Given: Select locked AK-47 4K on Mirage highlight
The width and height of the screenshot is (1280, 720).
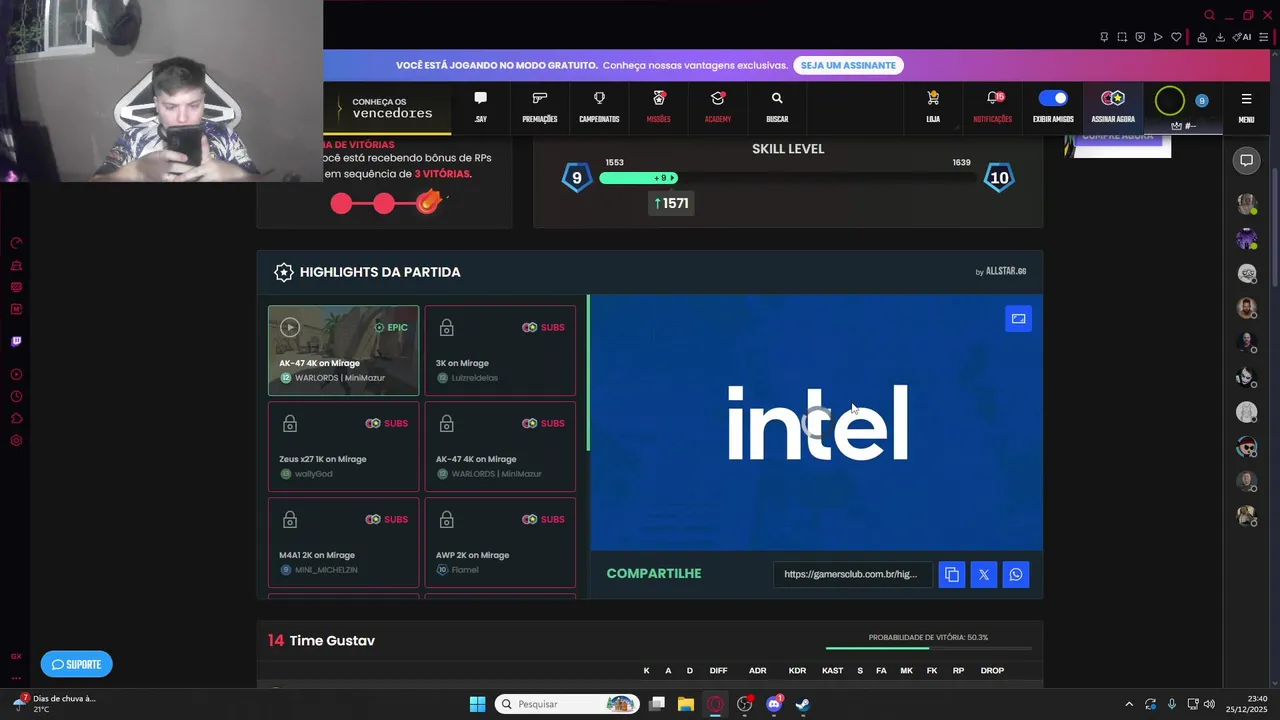Looking at the screenshot, I should coord(500,447).
